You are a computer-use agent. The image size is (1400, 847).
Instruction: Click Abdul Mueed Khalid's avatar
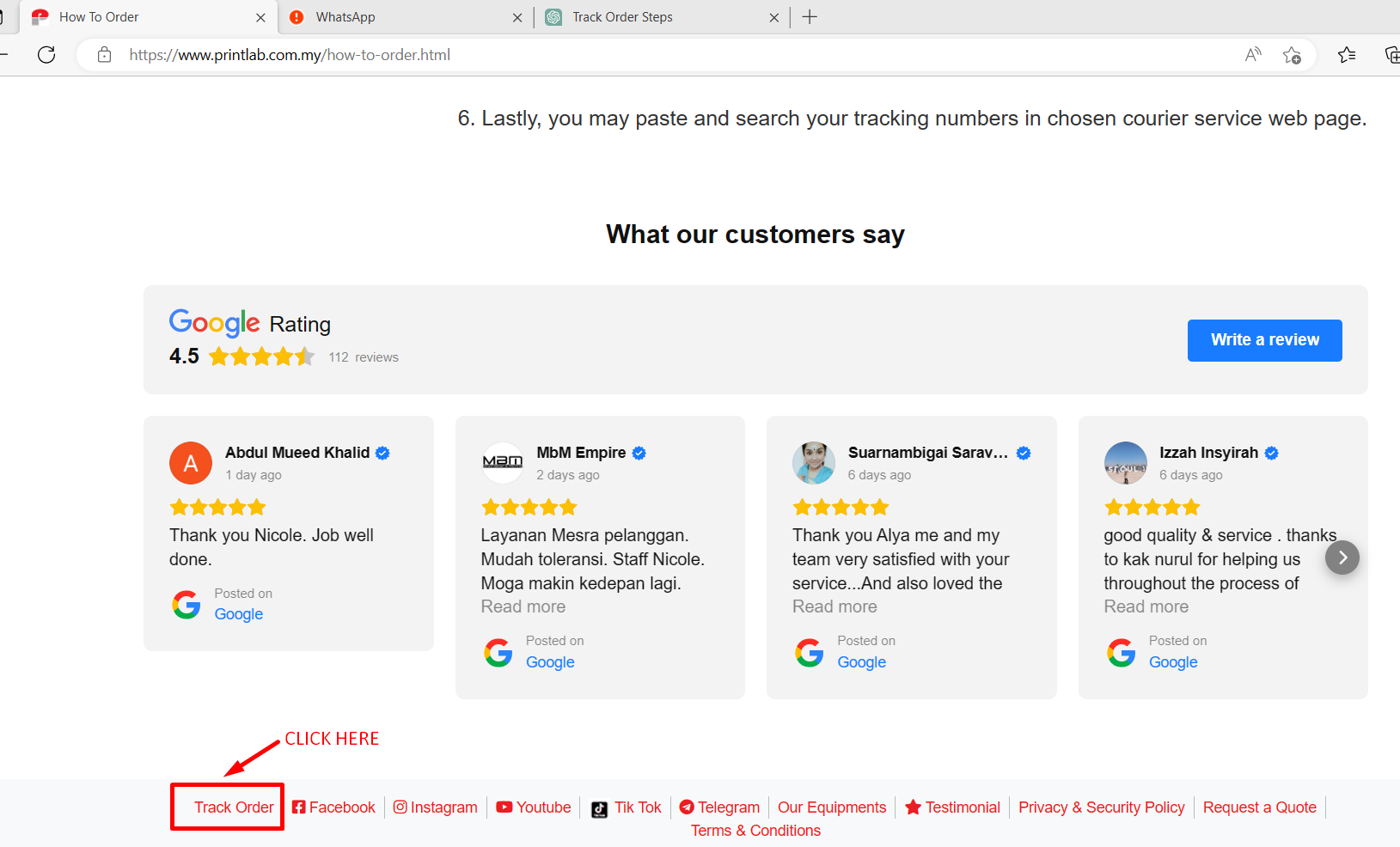coord(191,463)
